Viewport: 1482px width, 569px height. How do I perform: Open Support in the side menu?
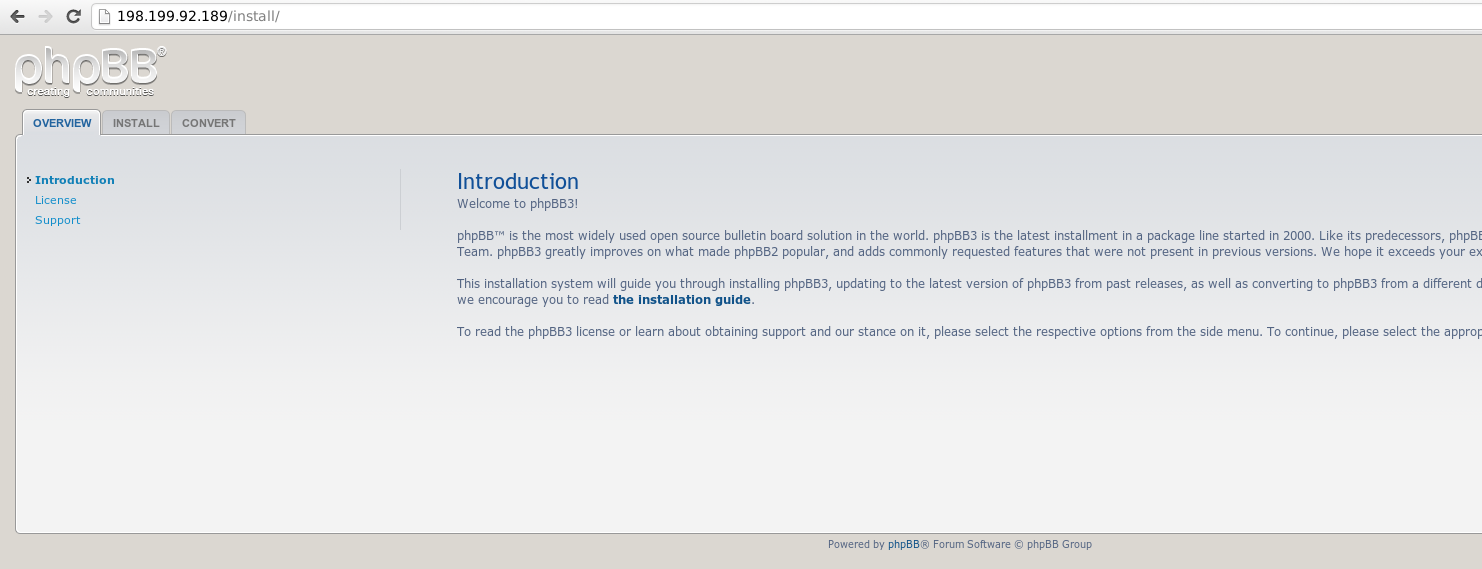click(58, 220)
